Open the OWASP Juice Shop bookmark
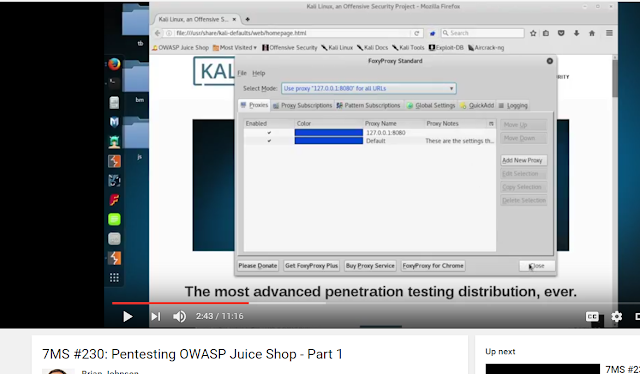The width and height of the screenshot is (640, 374). coord(180,47)
